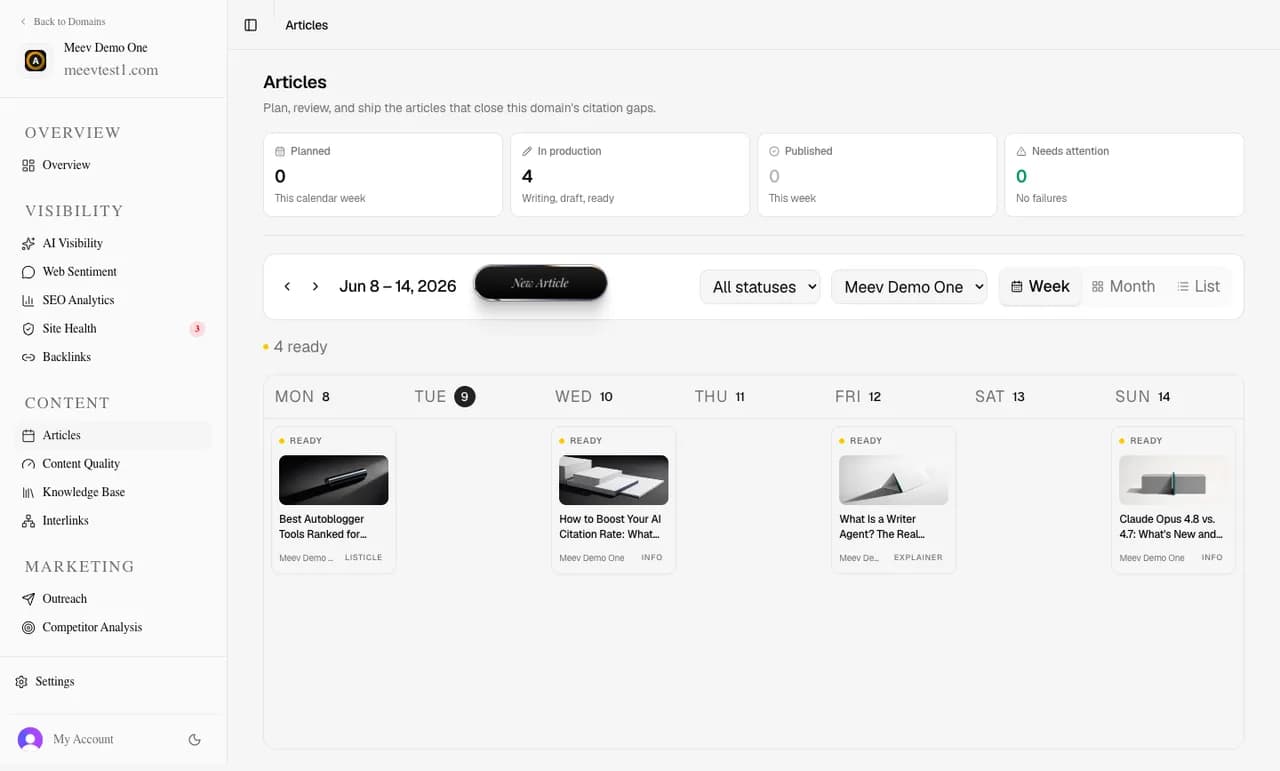
Task: Click the Backlinks chain icon
Action: [x=28, y=357]
